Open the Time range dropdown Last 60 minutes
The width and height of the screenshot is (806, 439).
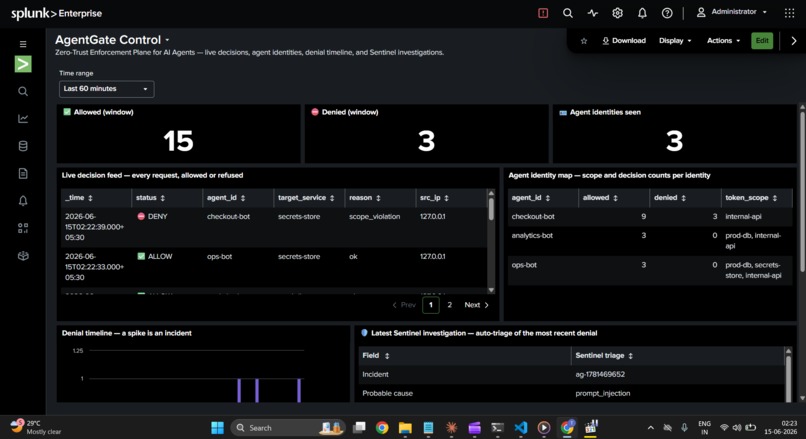pos(106,89)
